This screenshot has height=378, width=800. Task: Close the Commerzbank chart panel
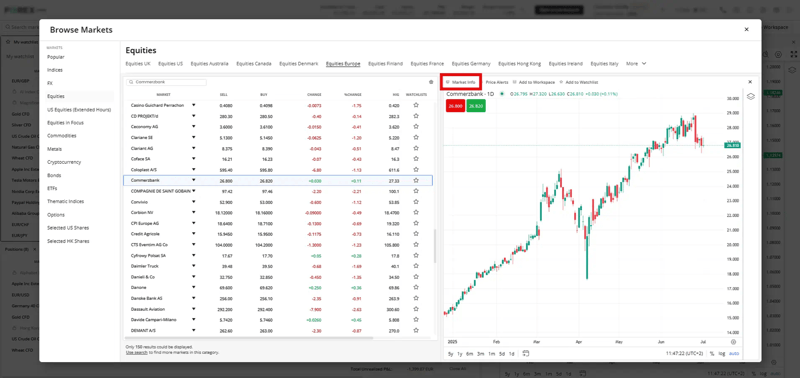(750, 82)
